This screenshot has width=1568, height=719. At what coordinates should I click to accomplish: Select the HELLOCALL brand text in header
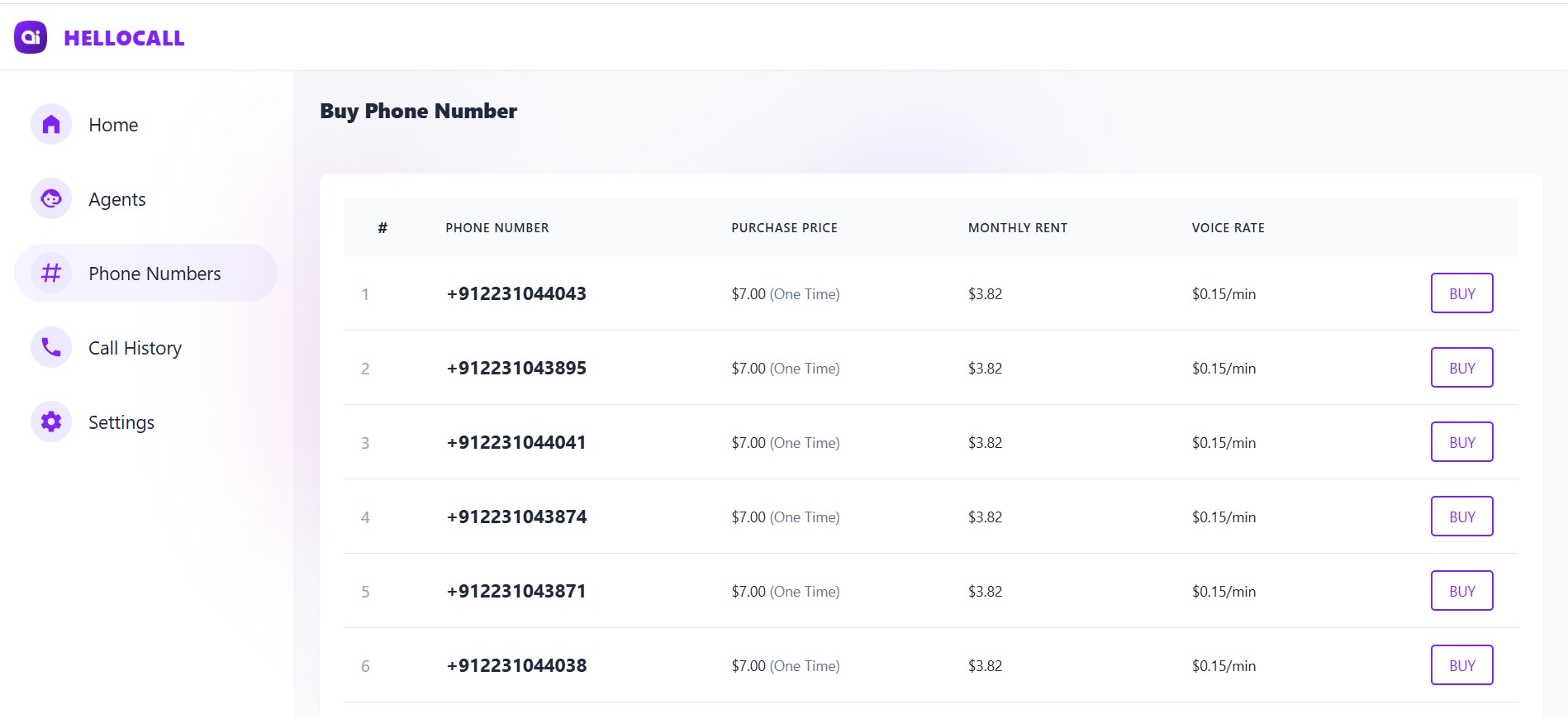click(x=122, y=38)
